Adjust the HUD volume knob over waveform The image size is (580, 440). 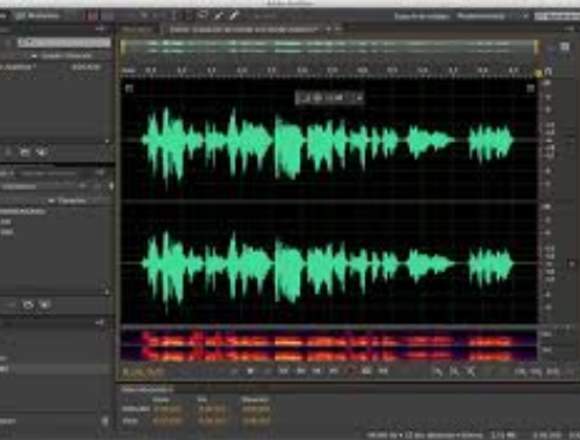[317, 98]
